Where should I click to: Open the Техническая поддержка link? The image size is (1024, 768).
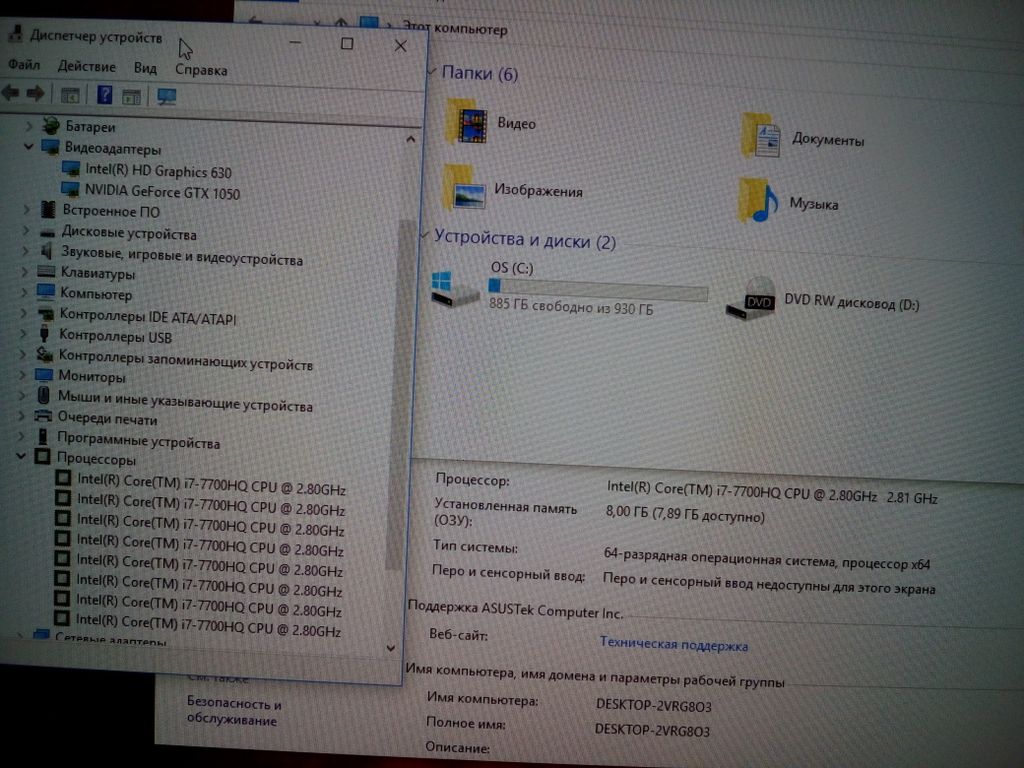(674, 644)
